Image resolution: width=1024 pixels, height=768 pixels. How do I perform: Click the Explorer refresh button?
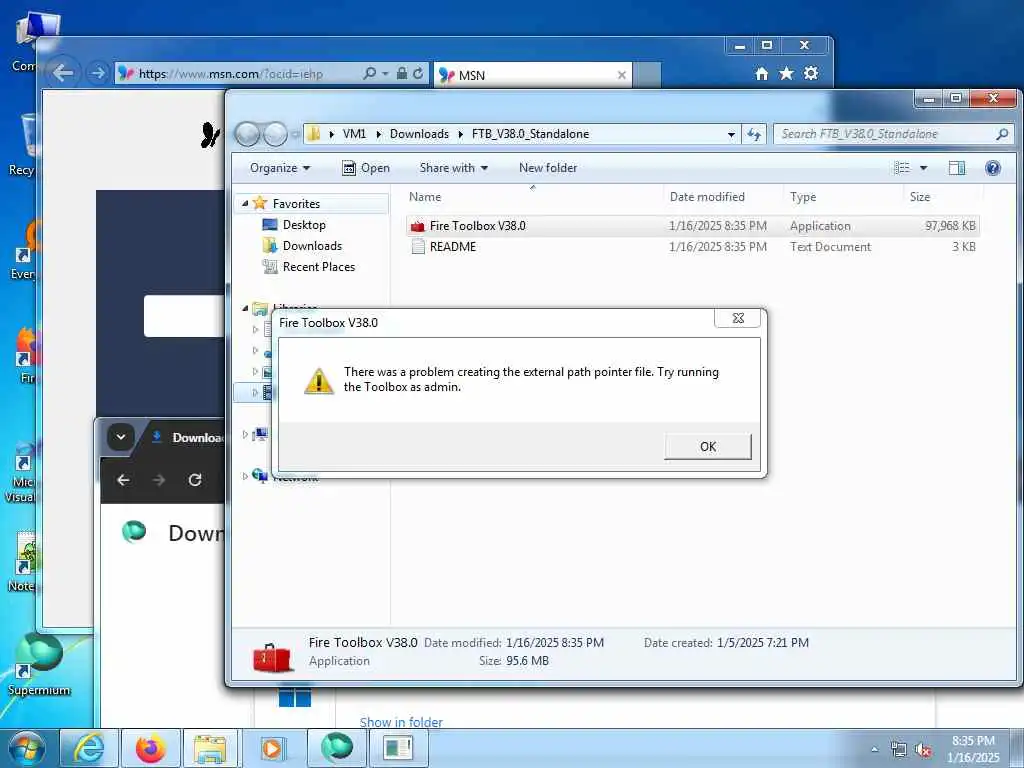click(x=754, y=134)
